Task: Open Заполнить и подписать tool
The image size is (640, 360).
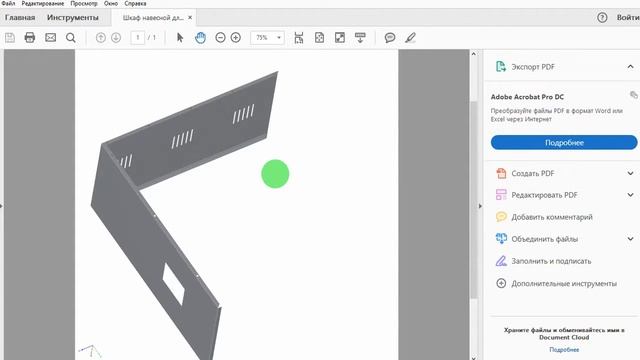Action: pyautogui.click(x=551, y=261)
